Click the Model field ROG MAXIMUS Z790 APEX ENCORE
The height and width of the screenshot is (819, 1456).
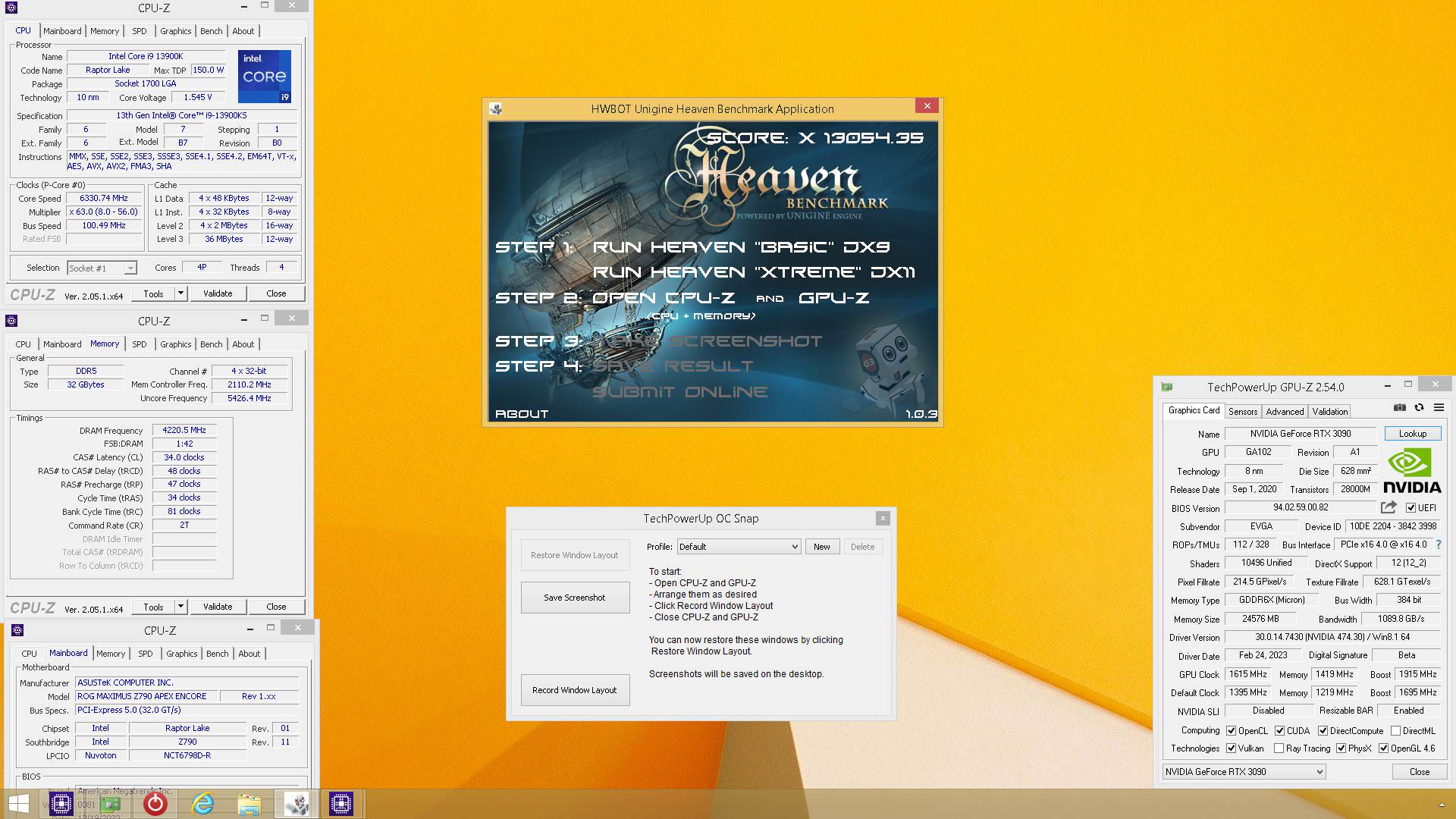146,696
